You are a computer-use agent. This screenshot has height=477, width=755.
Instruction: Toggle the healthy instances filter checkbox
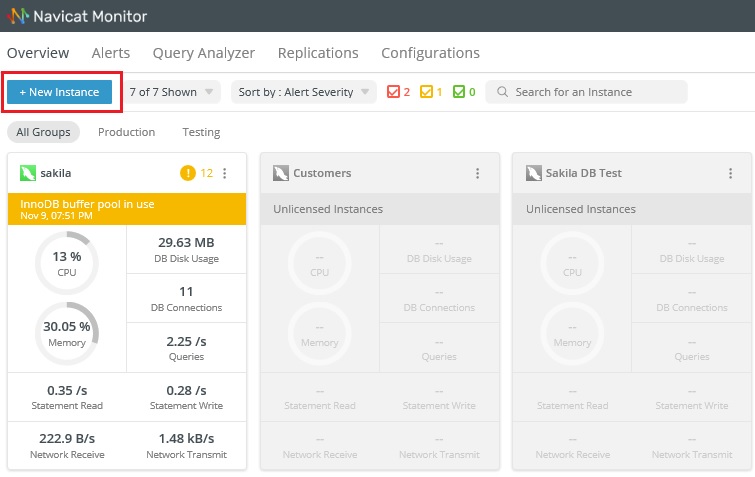459,91
